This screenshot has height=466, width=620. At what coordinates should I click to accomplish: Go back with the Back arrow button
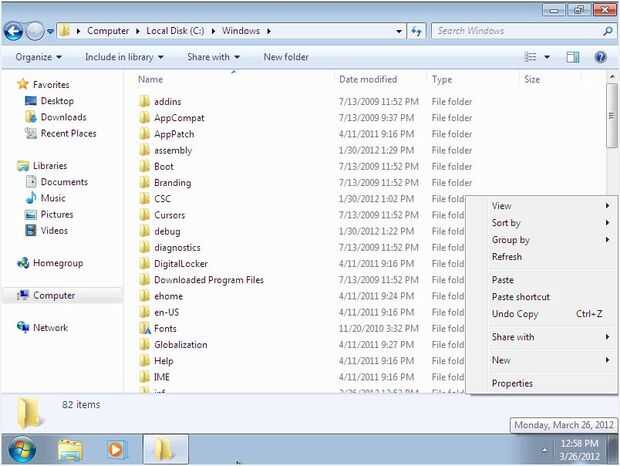click(x=13, y=31)
